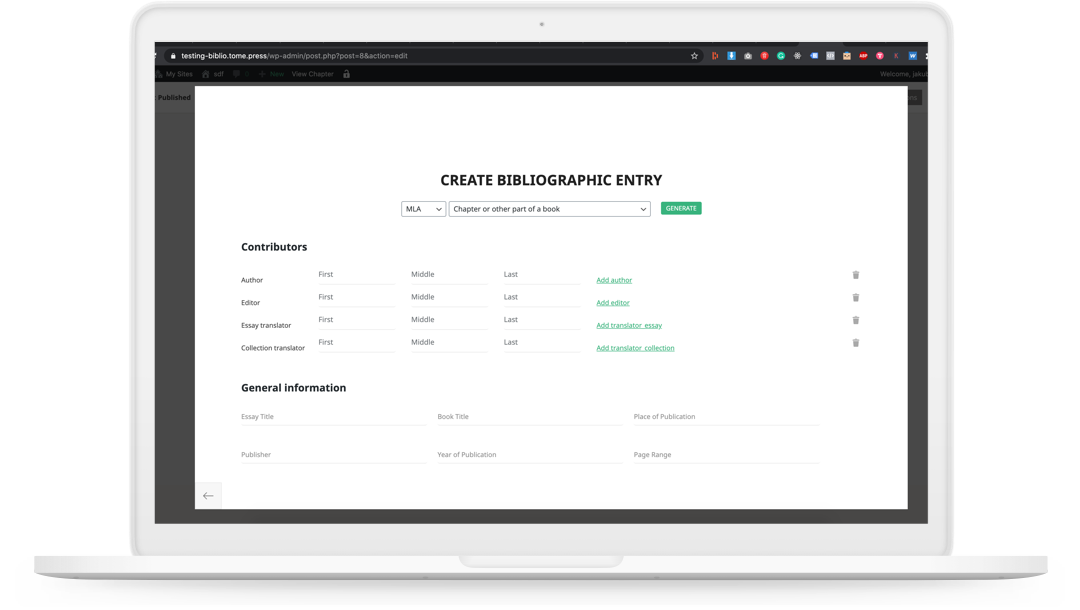
Task: Click the comments bubble in the admin toolbar
Action: coord(236,73)
